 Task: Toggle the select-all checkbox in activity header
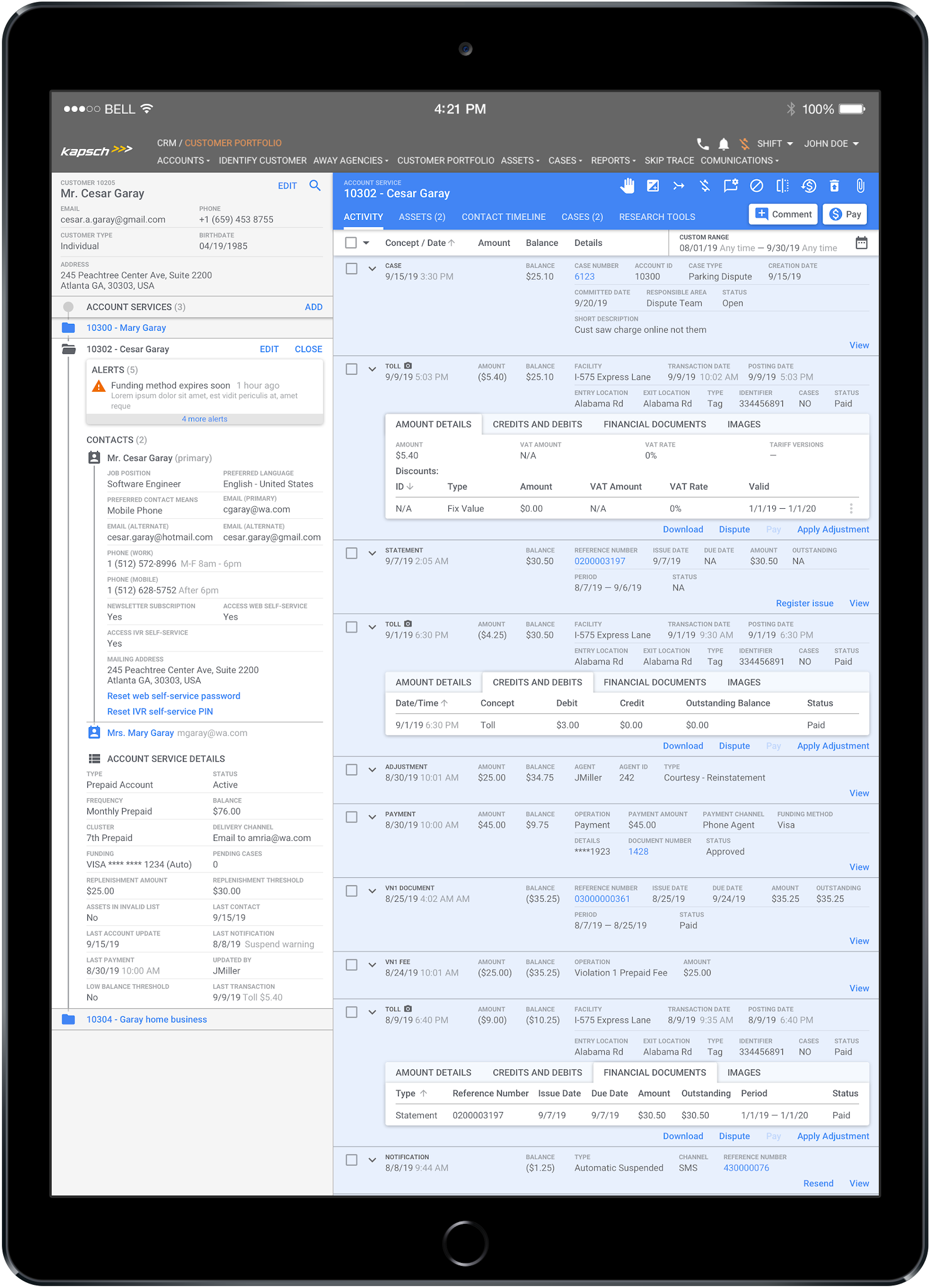351,243
